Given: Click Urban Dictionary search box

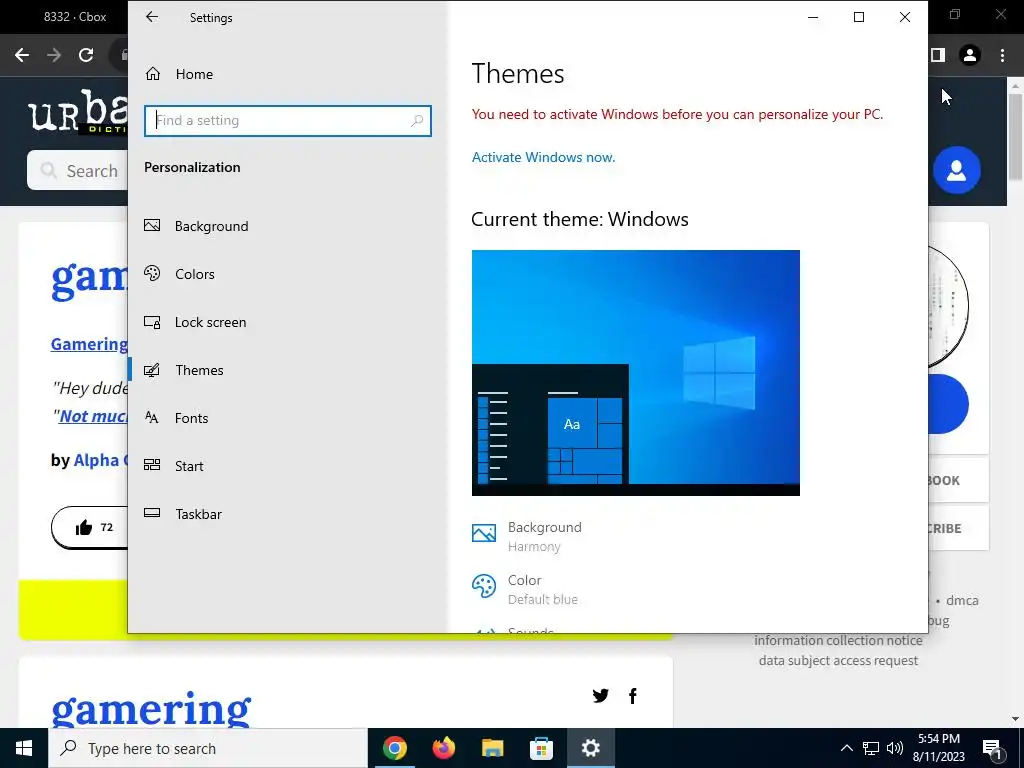Looking at the screenshot, I should (77, 170).
